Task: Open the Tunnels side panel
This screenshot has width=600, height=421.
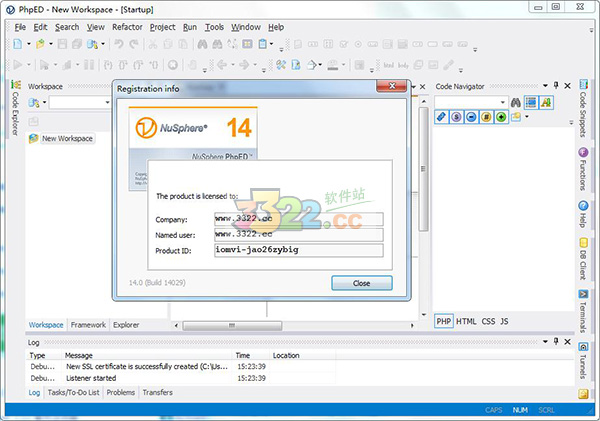Action: (583, 361)
